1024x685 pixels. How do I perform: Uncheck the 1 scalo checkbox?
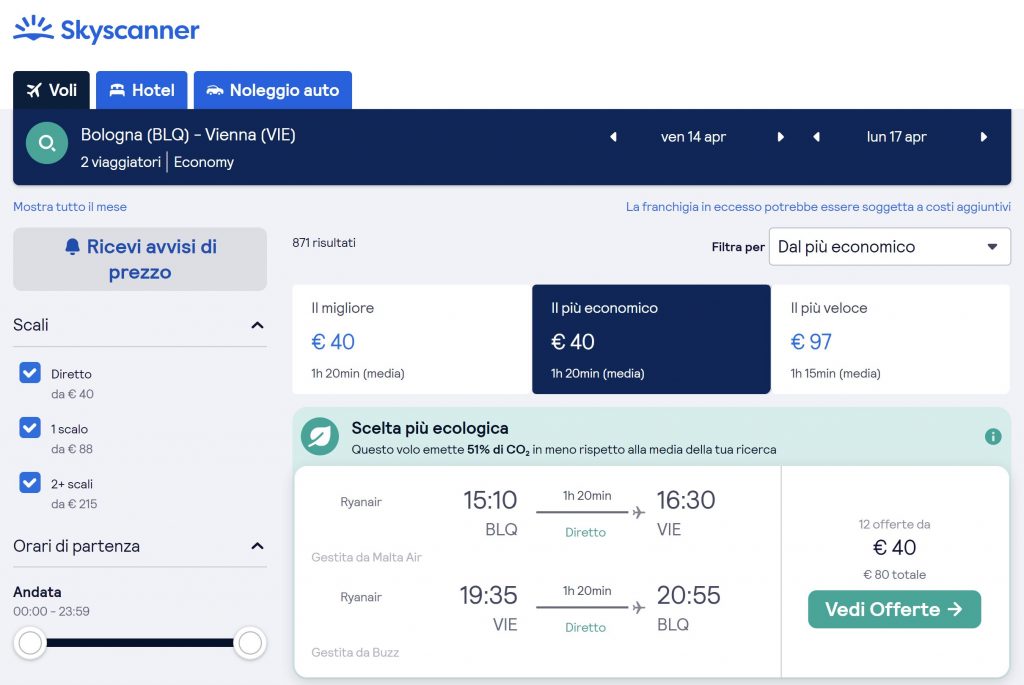click(30, 428)
